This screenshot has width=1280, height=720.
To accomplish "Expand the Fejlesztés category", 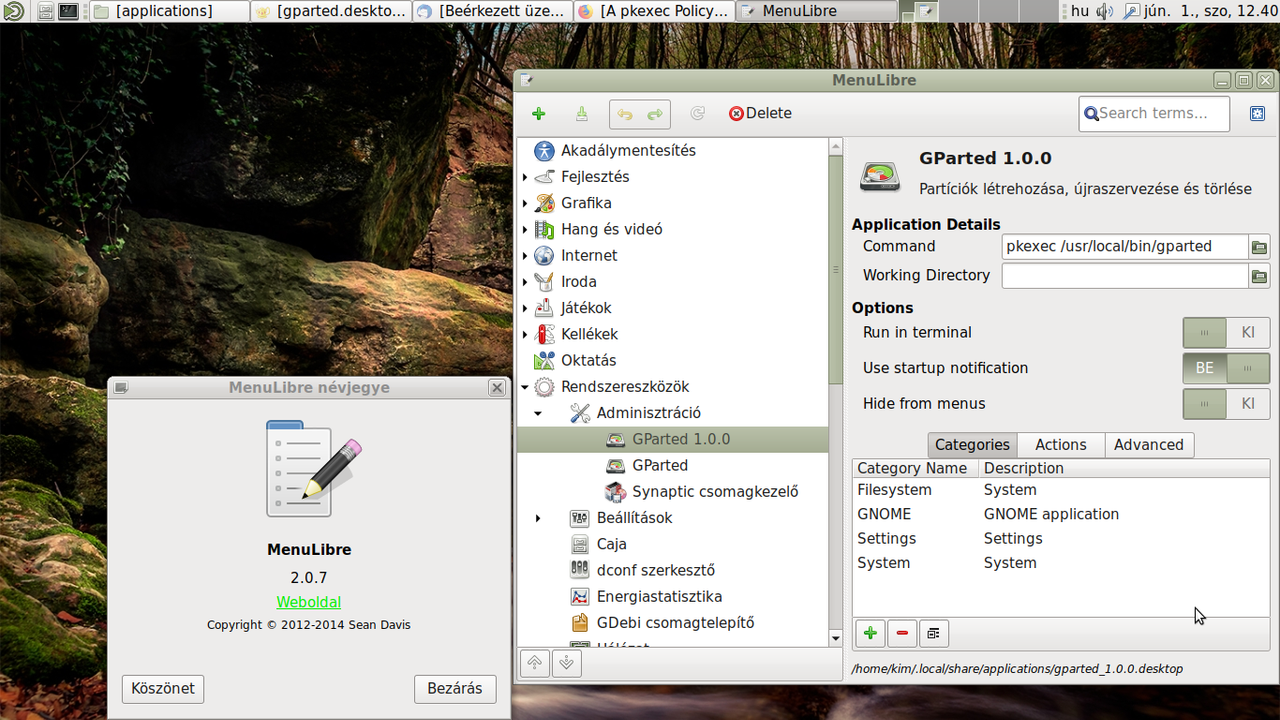I will tap(525, 177).
